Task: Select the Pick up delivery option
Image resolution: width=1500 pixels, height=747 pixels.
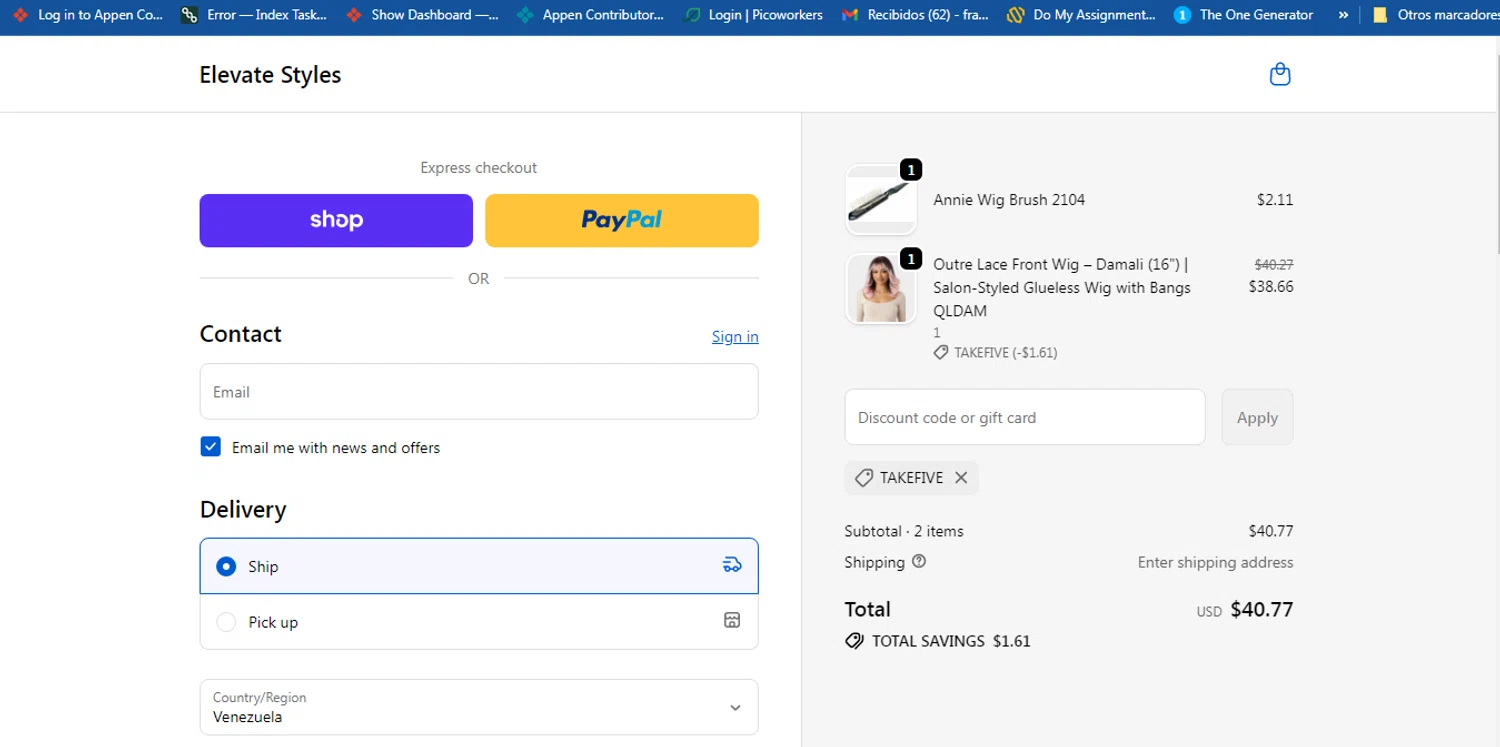Action: point(479,622)
